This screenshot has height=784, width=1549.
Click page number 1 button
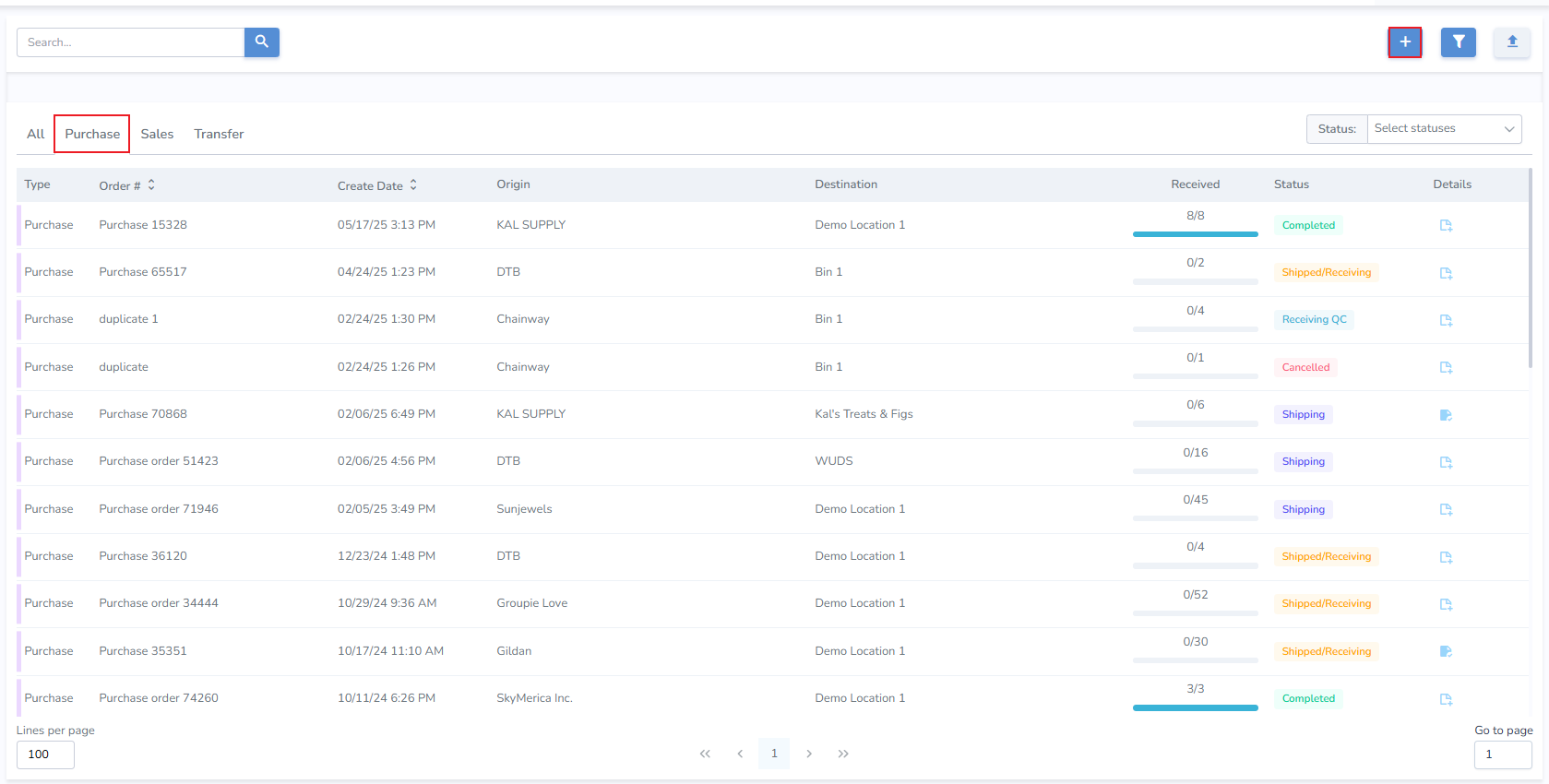774,754
